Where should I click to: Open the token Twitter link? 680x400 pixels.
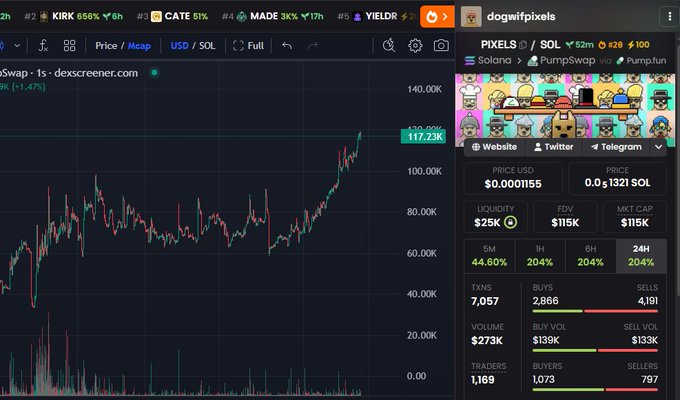[553, 147]
